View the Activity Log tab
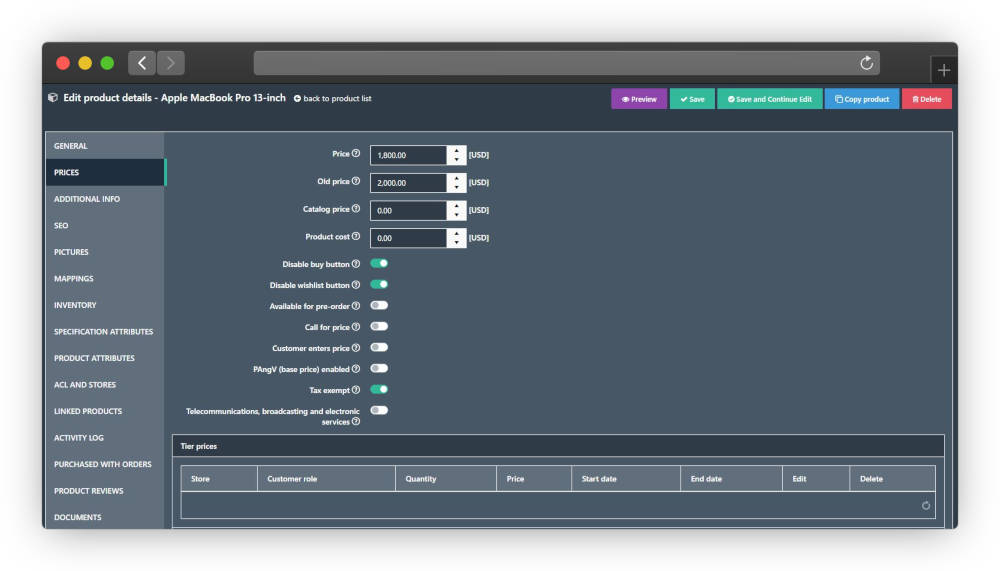Screen dimensions: 1000x571 point(105,438)
